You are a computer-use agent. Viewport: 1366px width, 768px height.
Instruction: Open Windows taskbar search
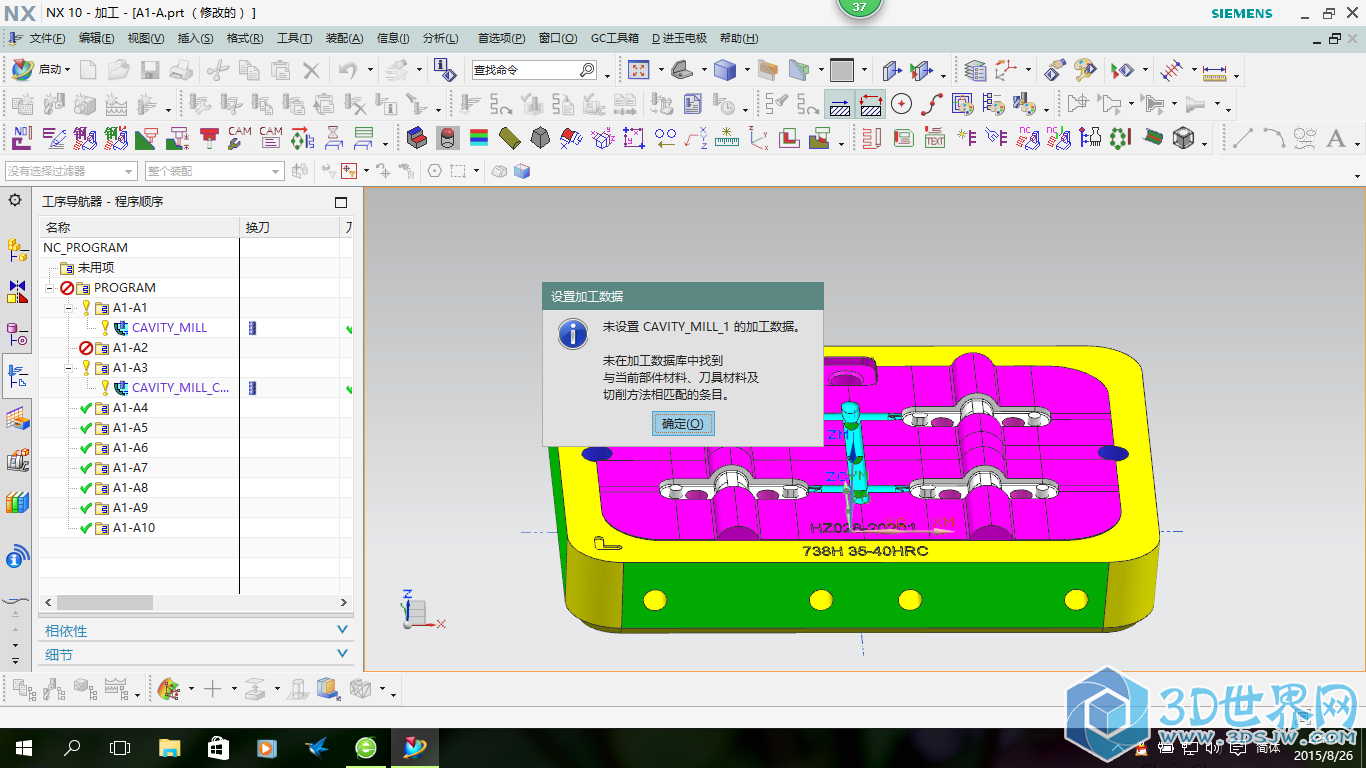(72, 747)
